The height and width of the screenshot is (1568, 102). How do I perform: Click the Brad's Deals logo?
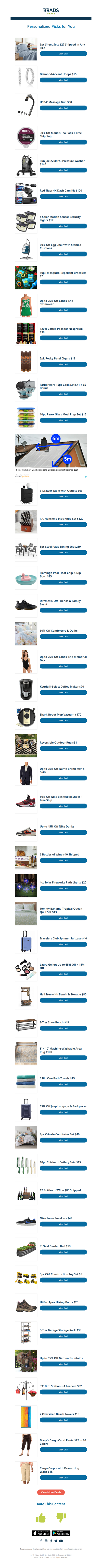coord(51,11)
